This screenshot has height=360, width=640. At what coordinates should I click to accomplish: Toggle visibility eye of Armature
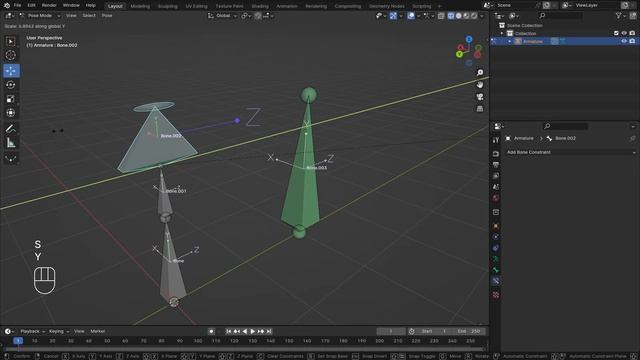tap(624, 41)
